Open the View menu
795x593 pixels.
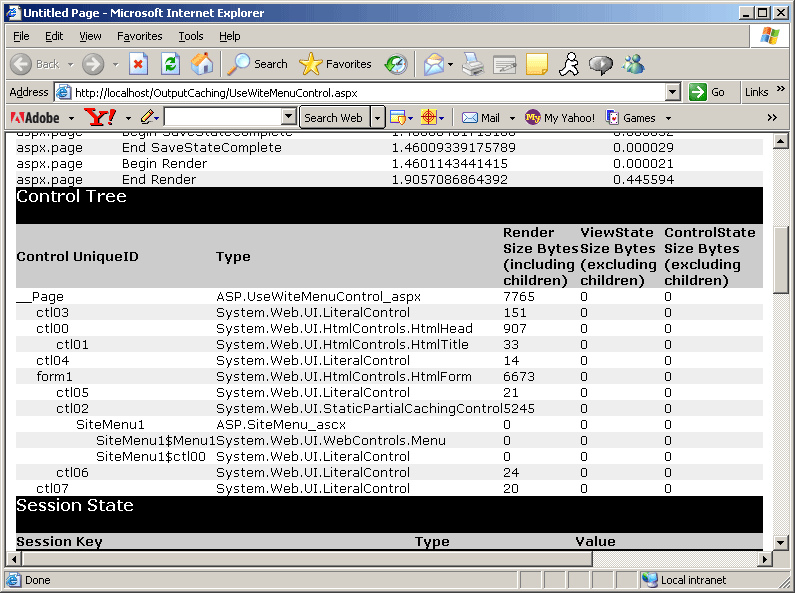90,36
